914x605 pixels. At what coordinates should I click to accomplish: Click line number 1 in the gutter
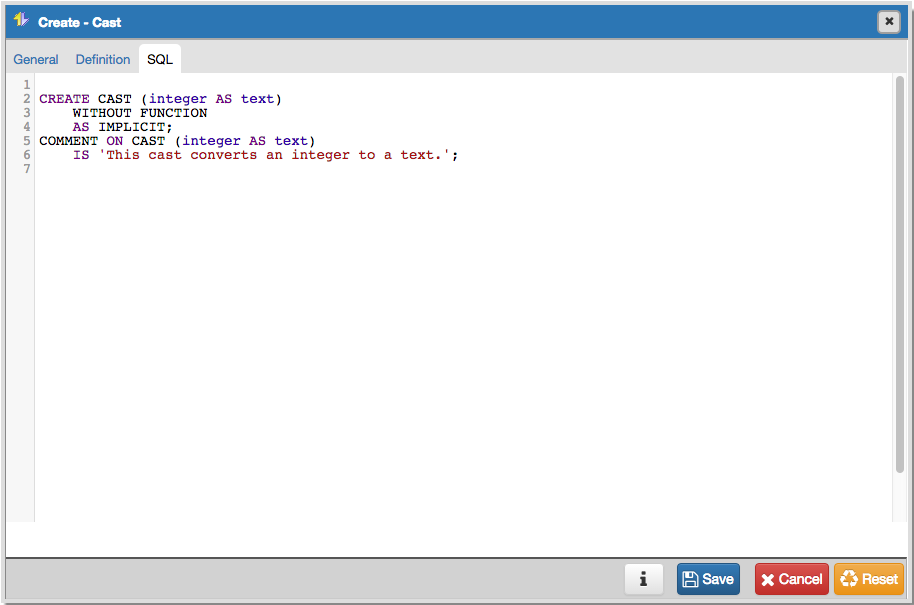tap(27, 85)
